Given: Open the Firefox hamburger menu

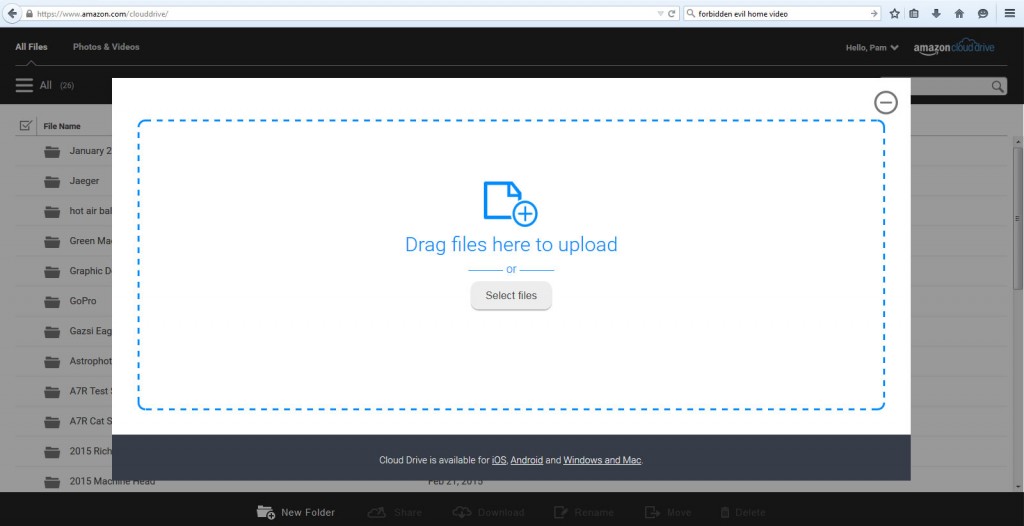Looking at the screenshot, I should coord(1010,13).
